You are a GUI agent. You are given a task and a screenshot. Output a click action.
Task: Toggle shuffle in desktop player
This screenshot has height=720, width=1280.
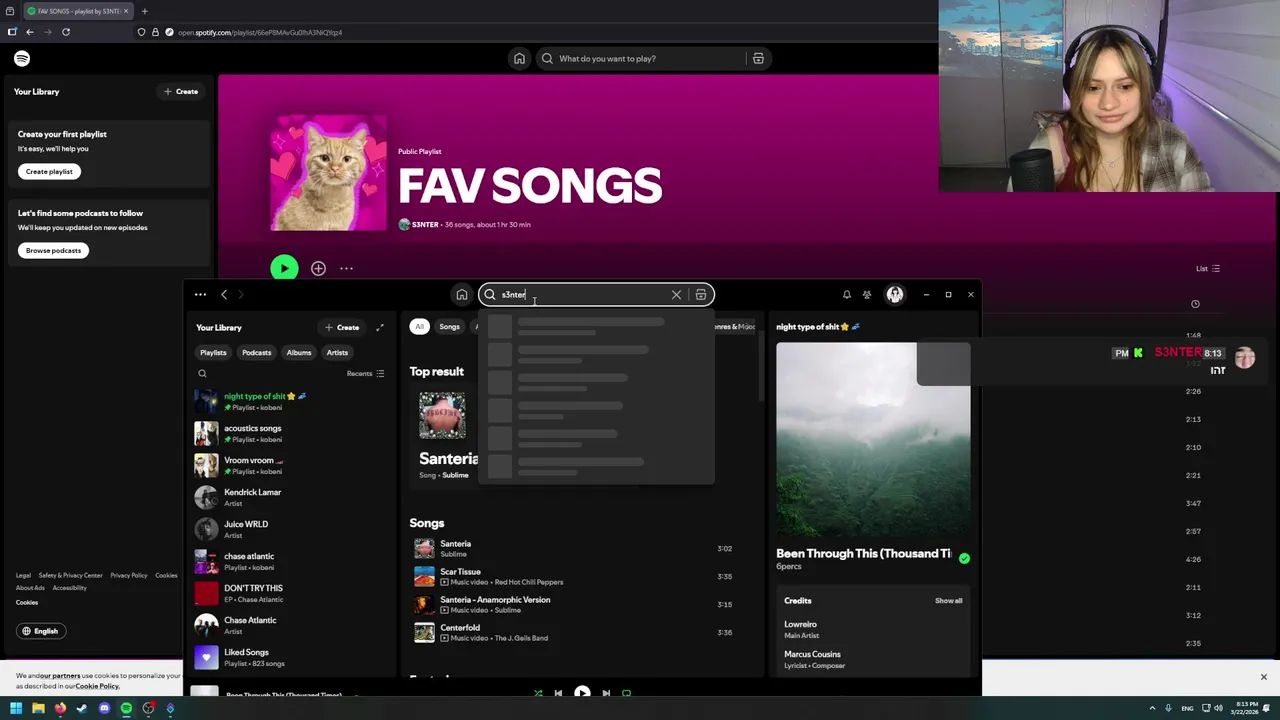[x=538, y=692]
